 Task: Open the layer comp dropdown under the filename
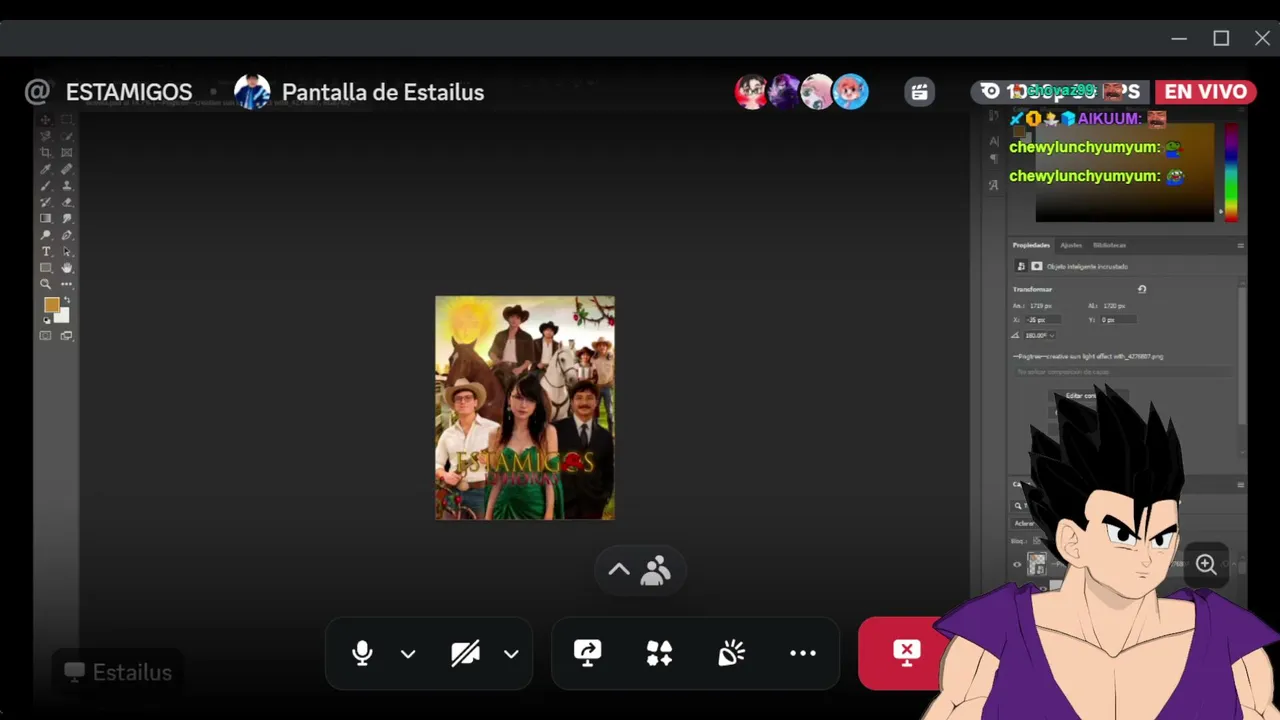click(1123, 372)
